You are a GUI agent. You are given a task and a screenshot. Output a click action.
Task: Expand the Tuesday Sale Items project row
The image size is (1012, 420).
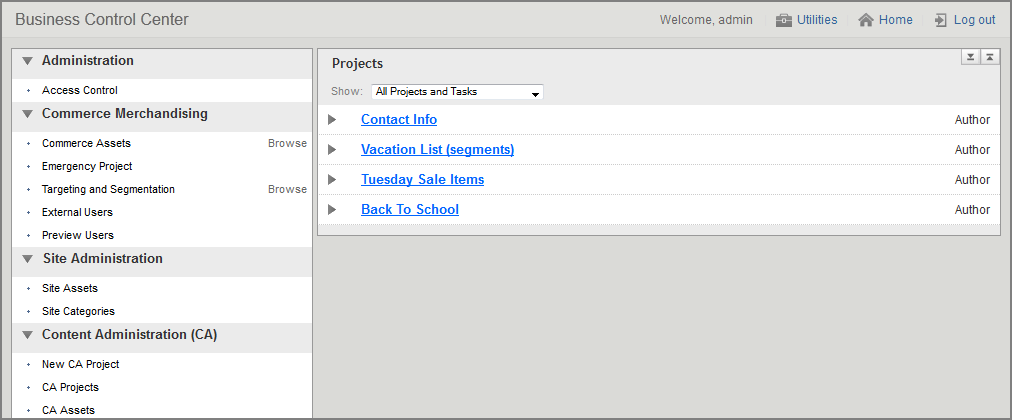332,180
